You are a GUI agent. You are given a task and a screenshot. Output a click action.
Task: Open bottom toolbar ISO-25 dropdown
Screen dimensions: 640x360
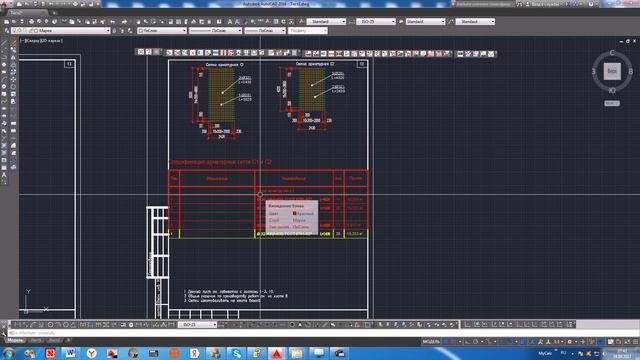(x=197, y=324)
